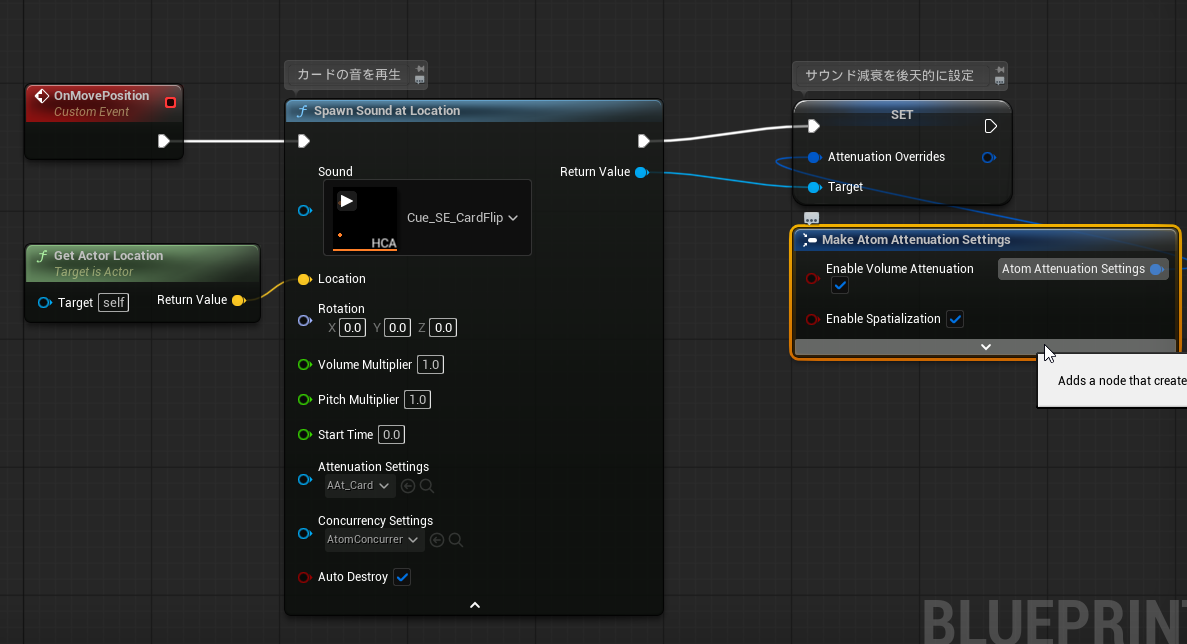The width and height of the screenshot is (1187, 644).
Task: Select the Get Actor Location node title
Action: point(108,256)
